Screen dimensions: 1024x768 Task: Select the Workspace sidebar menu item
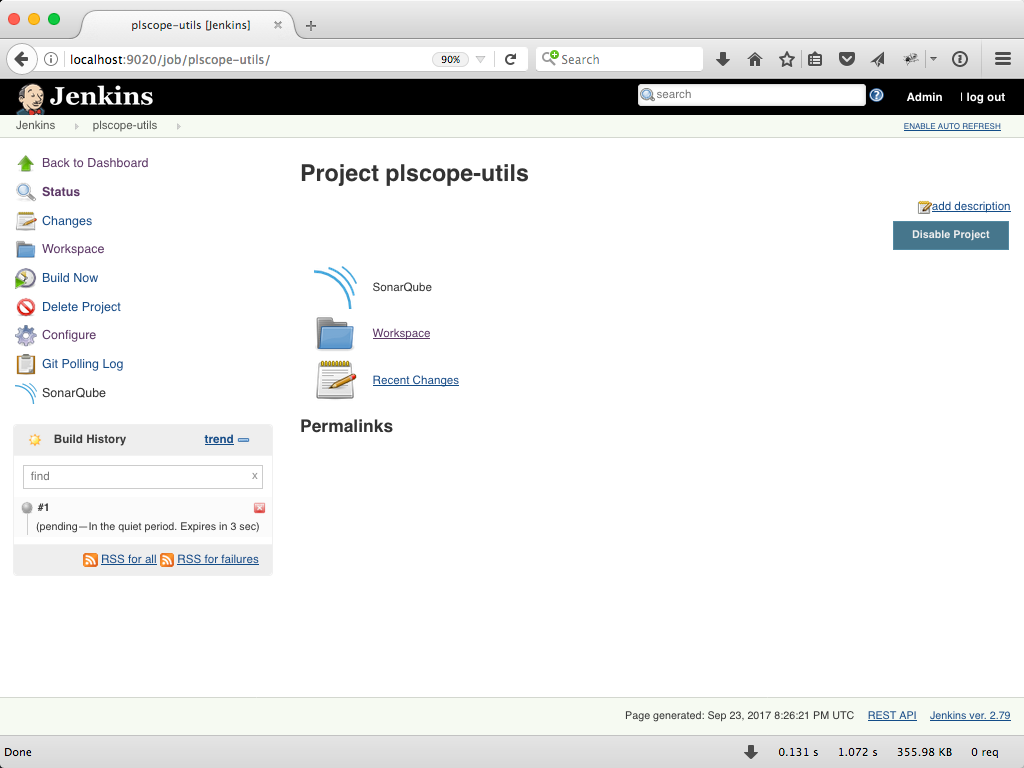click(73, 249)
